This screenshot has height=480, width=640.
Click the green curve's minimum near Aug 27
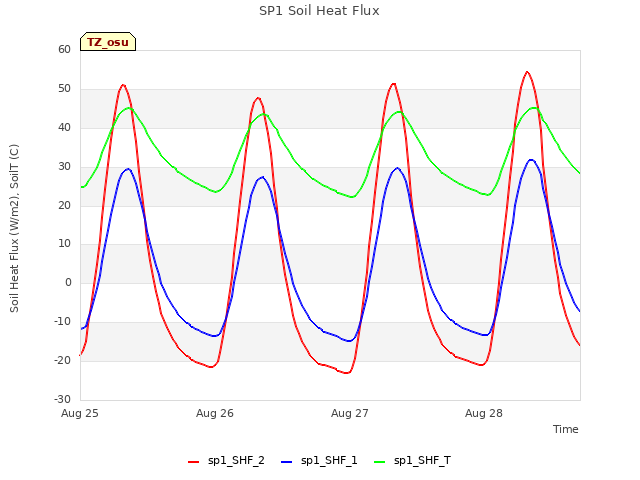(x=352, y=197)
